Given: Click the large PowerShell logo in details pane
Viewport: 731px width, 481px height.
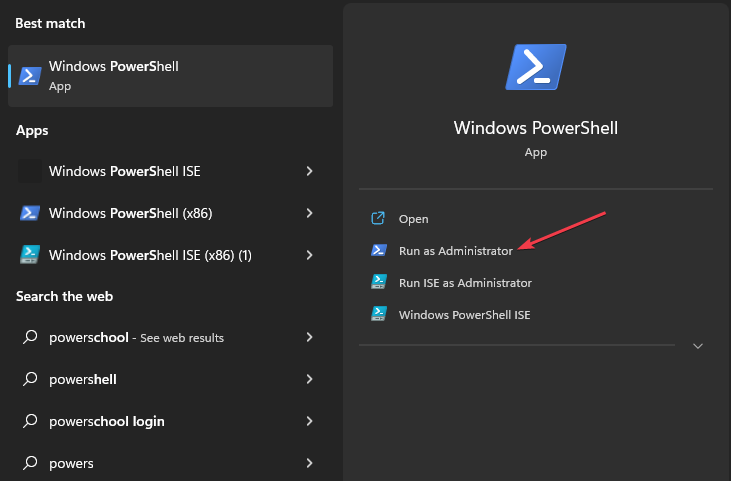Looking at the screenshot, I should tap(536, 67).
